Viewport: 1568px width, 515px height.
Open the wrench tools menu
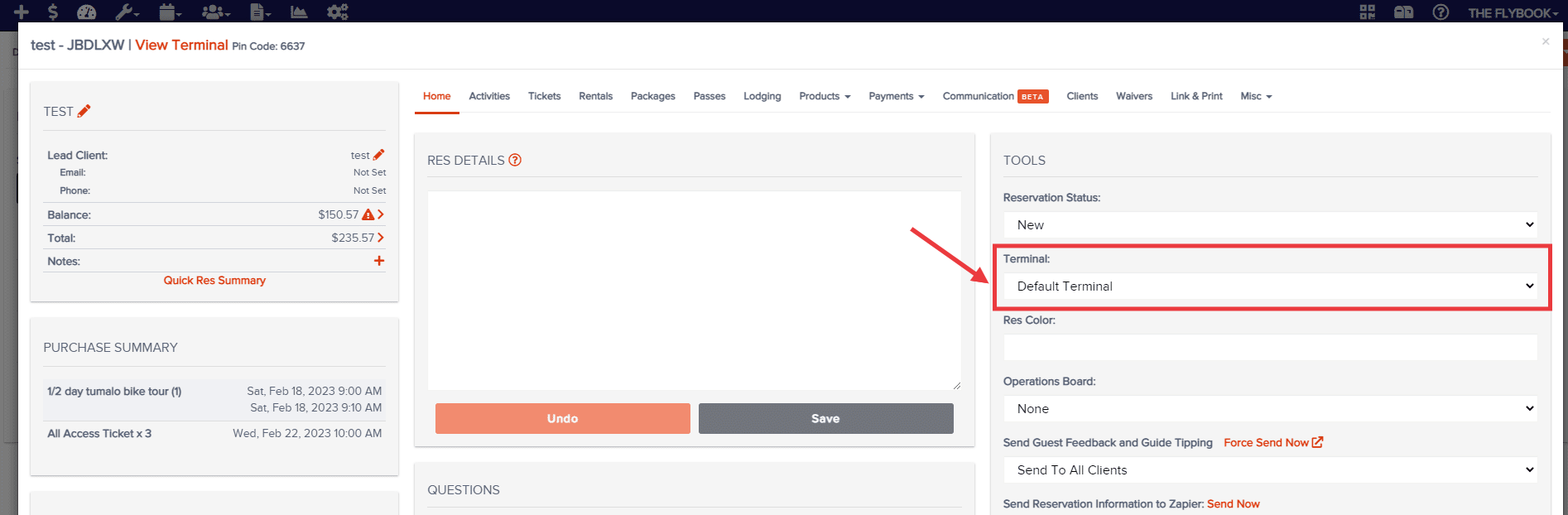127,12
